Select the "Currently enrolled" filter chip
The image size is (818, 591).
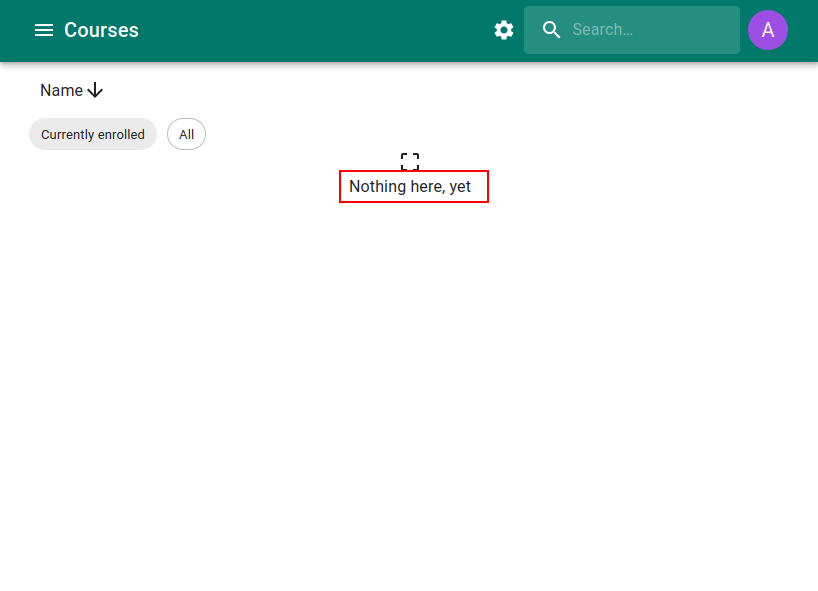click(93, 134)
